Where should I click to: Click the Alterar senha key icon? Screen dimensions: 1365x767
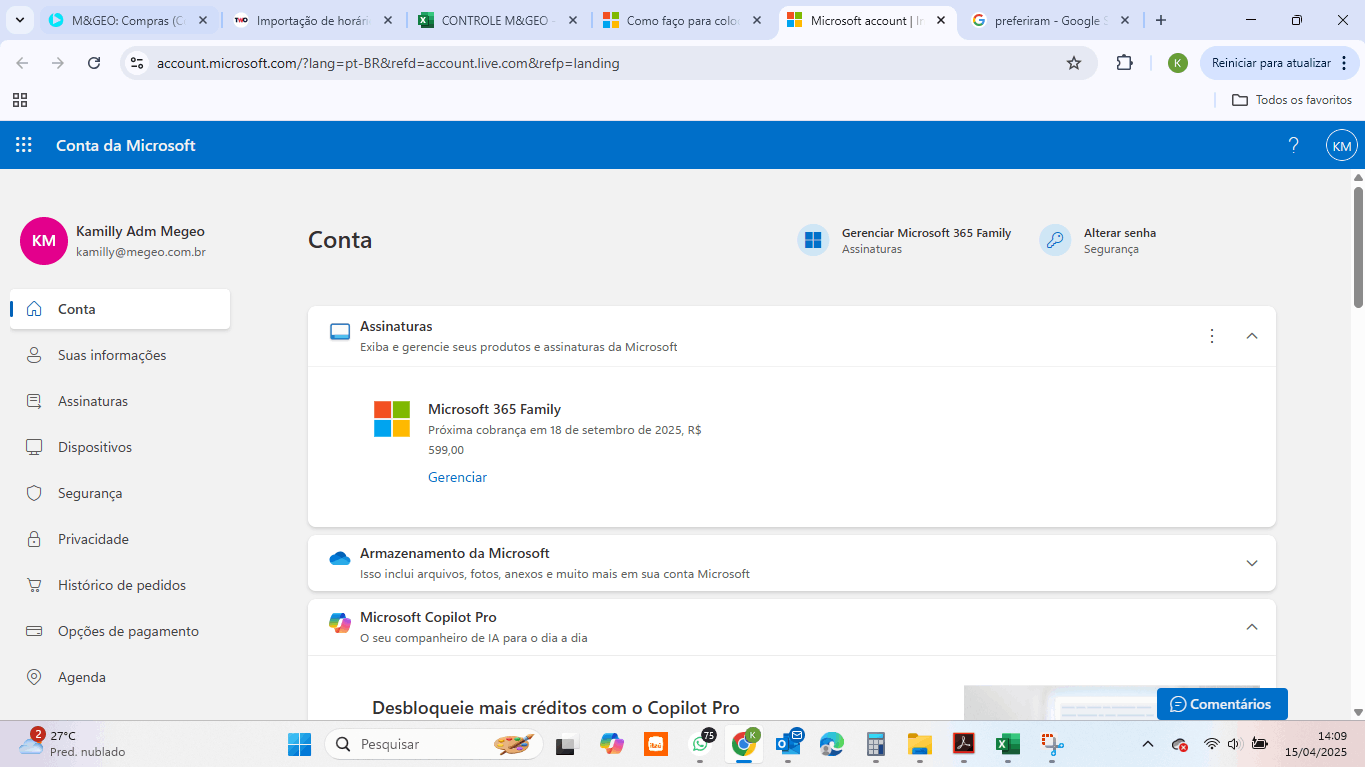[x=1055, y=240]
